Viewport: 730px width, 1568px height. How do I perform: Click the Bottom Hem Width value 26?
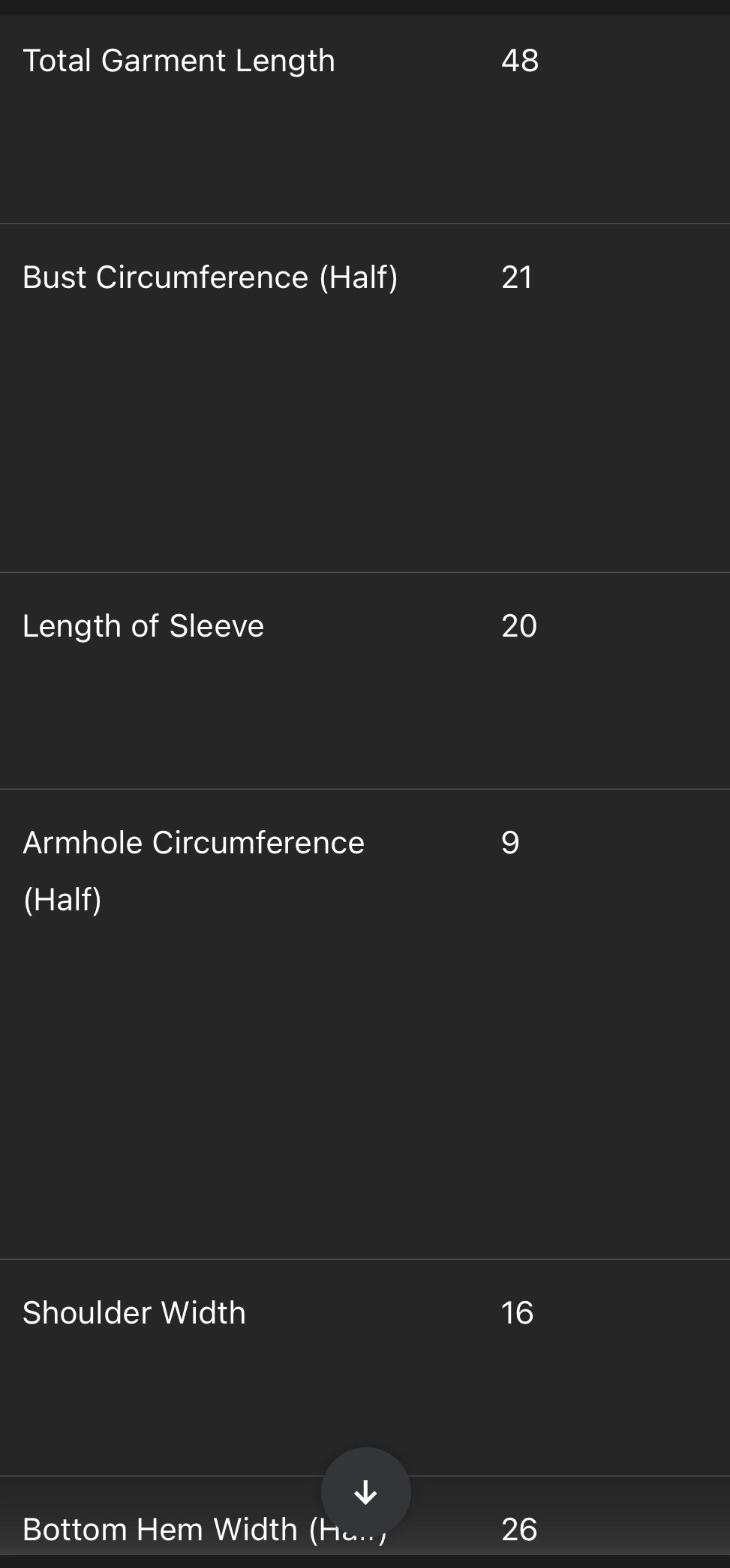click(519, 1530)
